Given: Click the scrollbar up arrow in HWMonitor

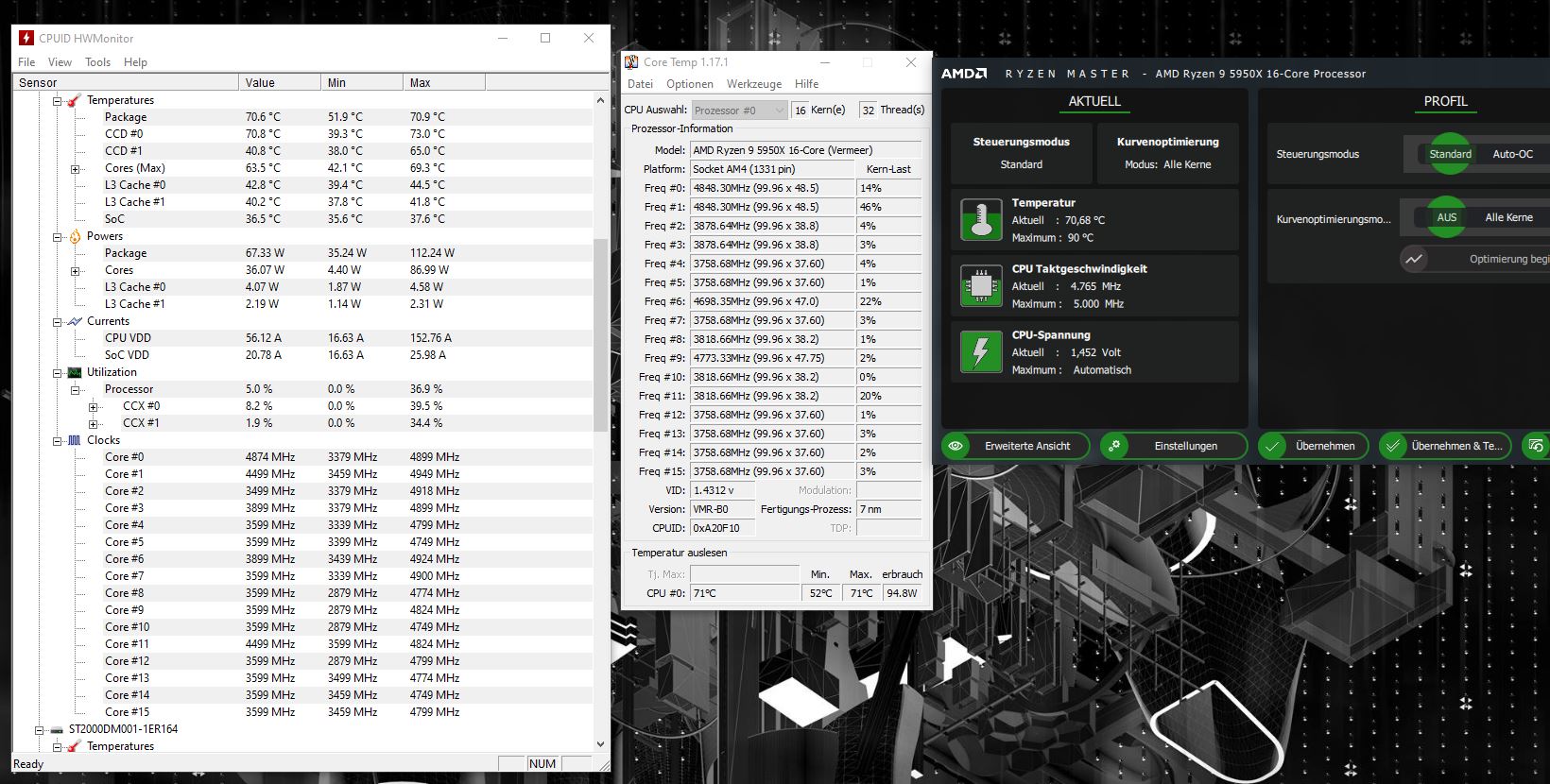Looking at the screenshot, I should coord(600,99).
